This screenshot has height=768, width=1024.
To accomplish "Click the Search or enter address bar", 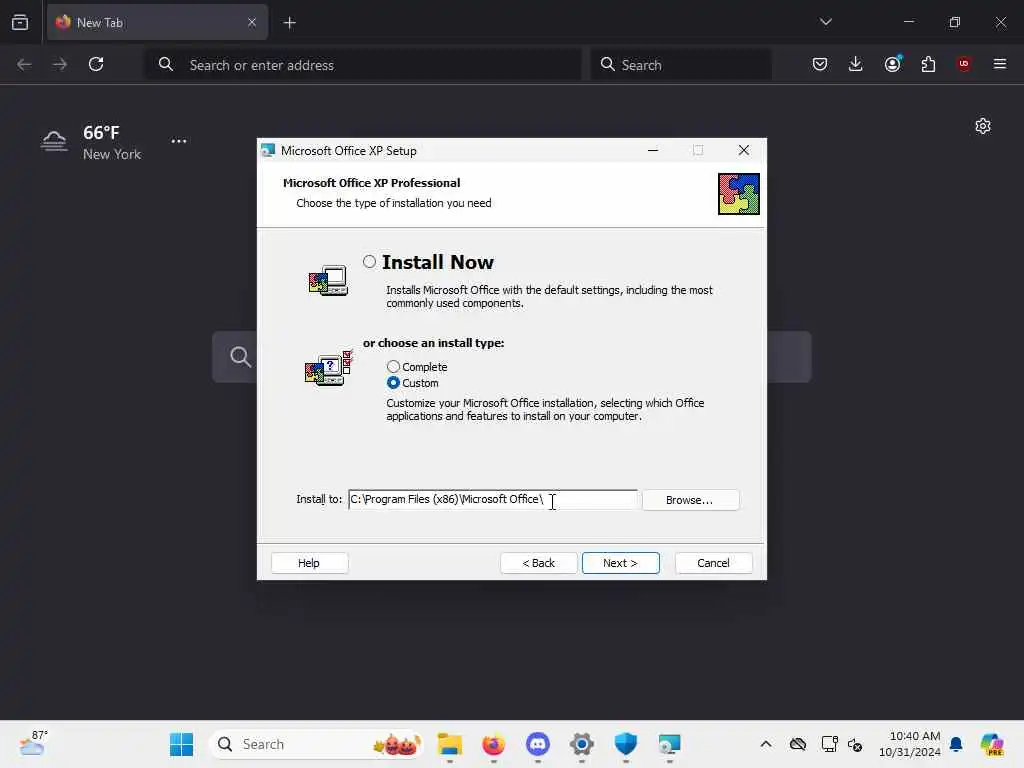I will coord(364,65).
